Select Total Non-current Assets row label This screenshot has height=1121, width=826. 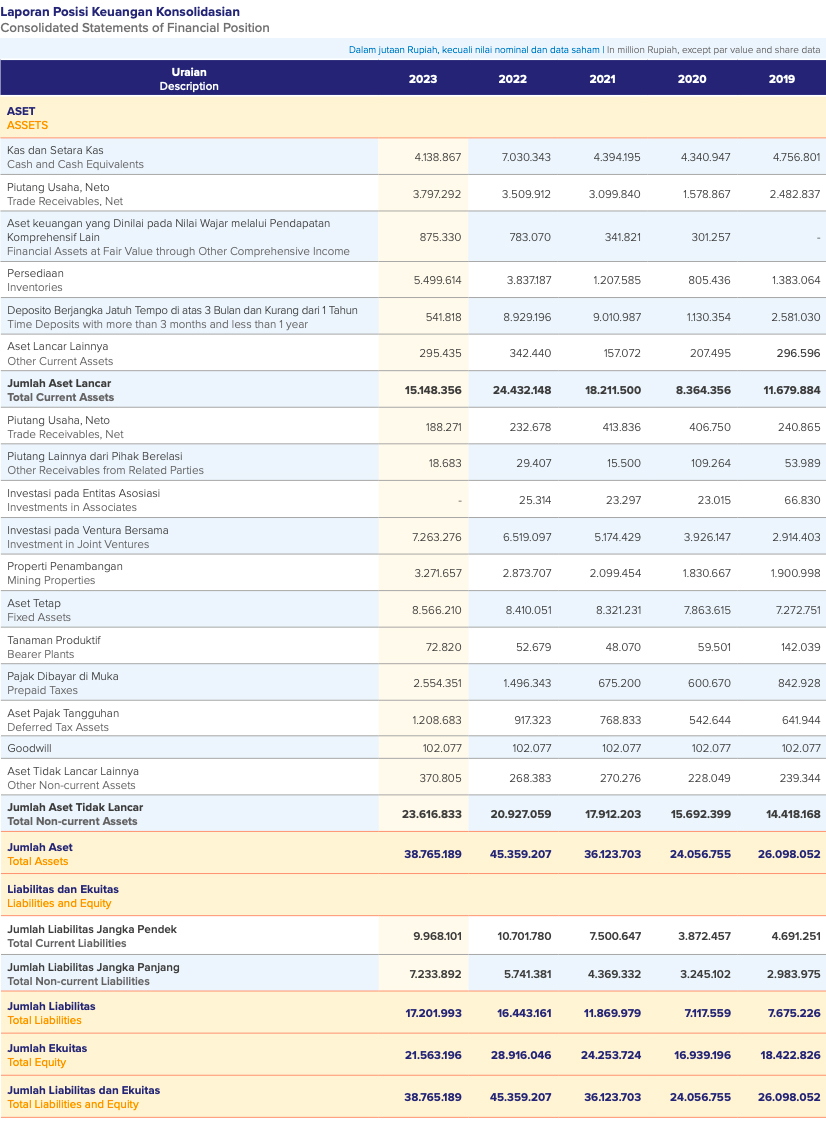(x=75, y=814)
